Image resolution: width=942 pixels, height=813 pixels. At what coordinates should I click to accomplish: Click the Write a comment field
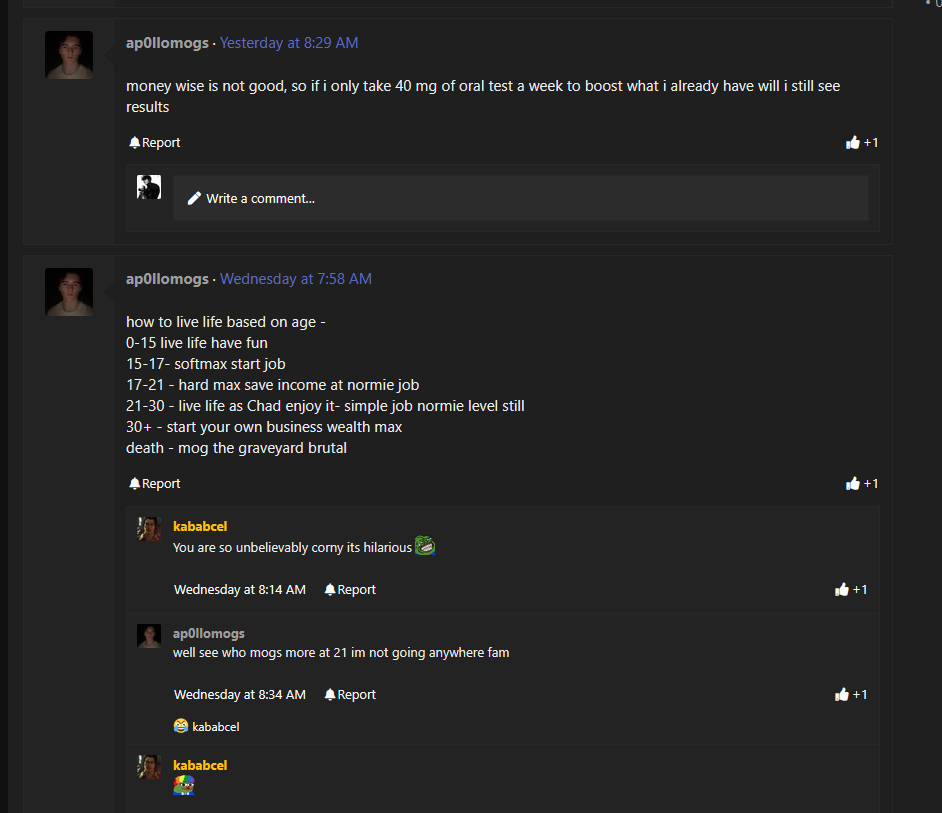pos(520,198)
